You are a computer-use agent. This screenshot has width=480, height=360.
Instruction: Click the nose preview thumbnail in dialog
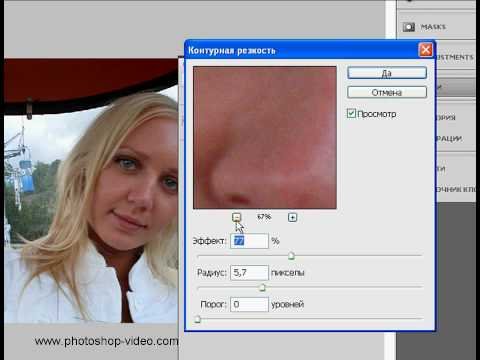(265, 137)
